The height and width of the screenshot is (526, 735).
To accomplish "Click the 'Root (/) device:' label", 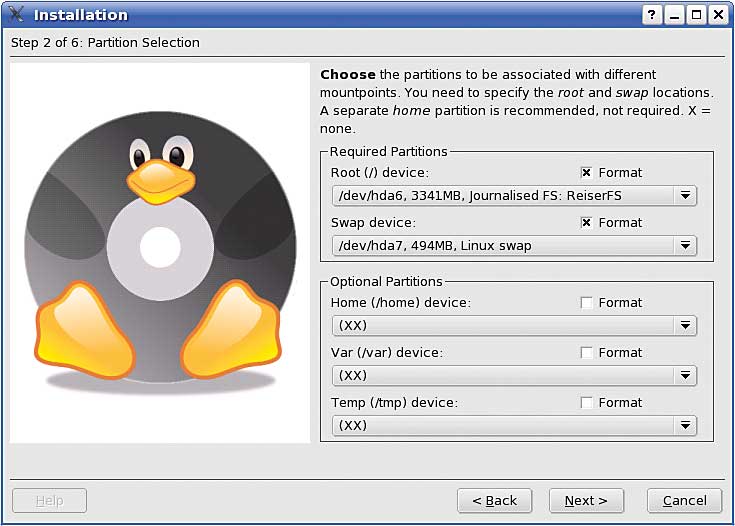I will (x=380, y=173).
